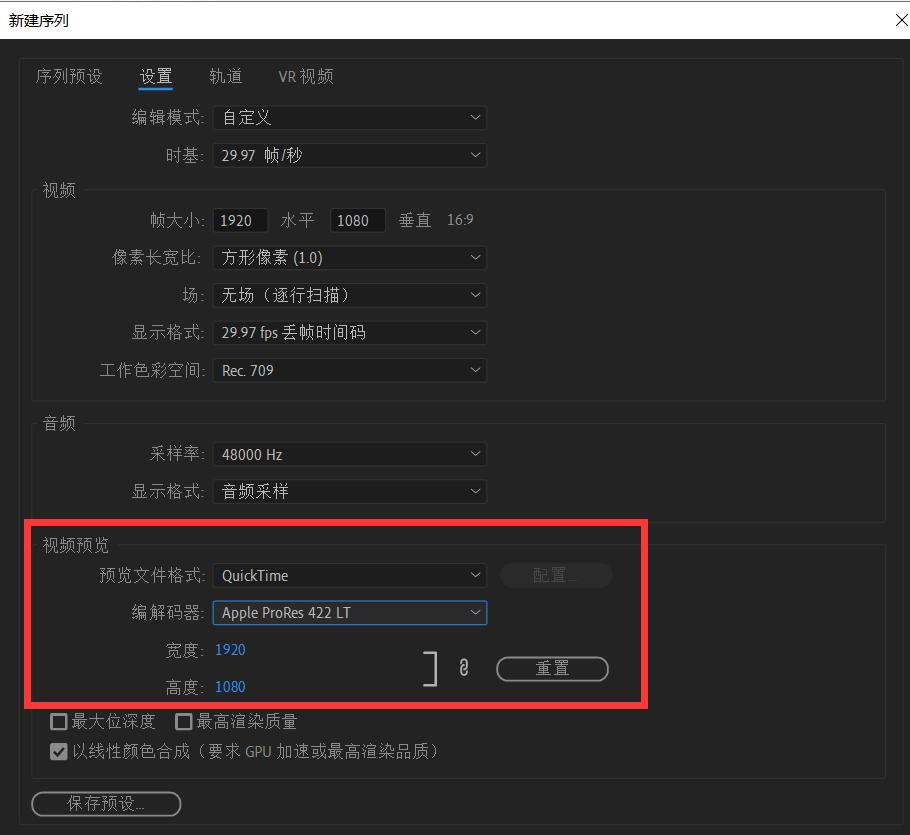Viewport: 910px width, 835px height.
Task: Select the 帧大小 horizontal value 1920
Action: (240, 220)
